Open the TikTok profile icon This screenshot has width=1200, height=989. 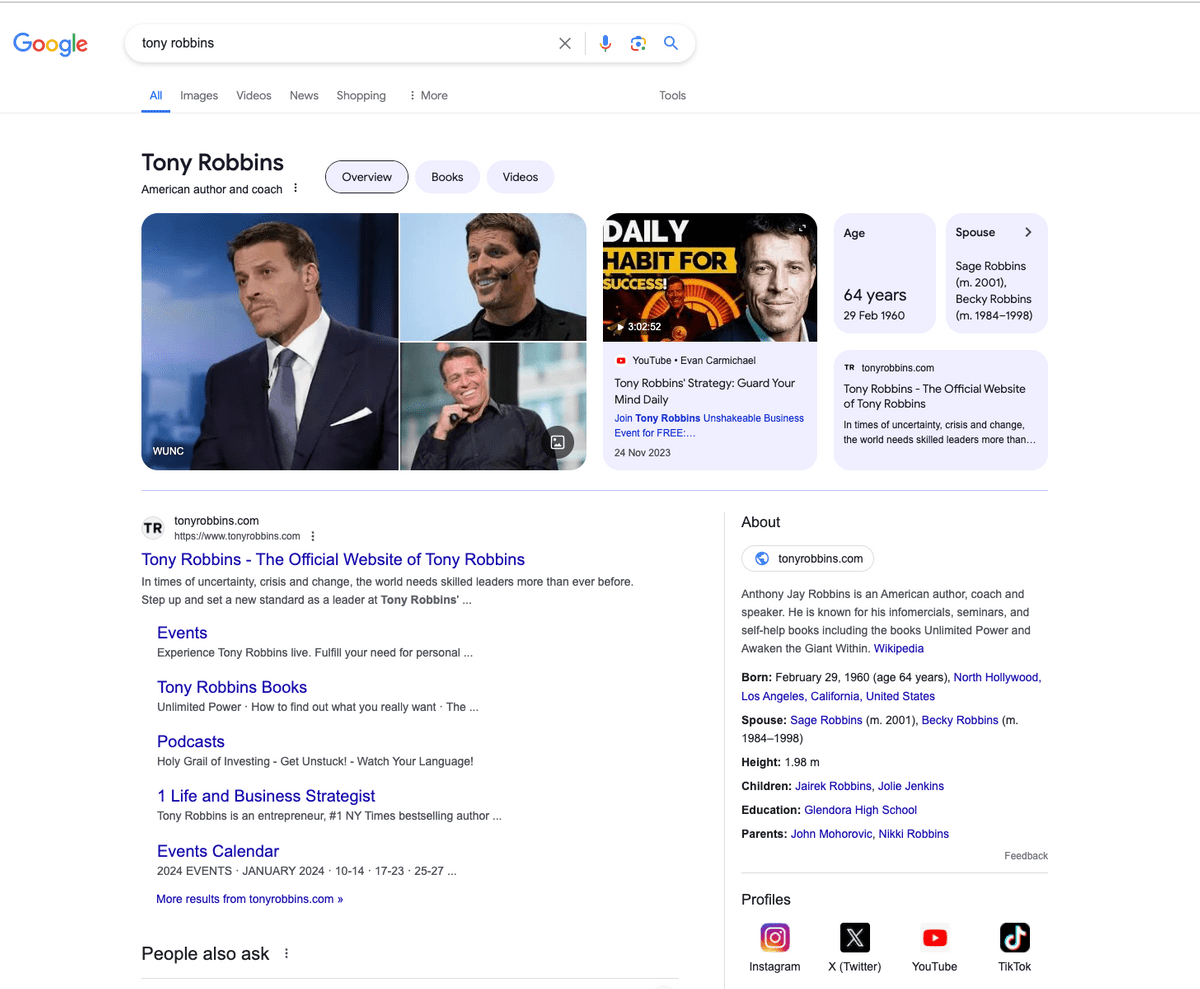(x=1015, y=938)
